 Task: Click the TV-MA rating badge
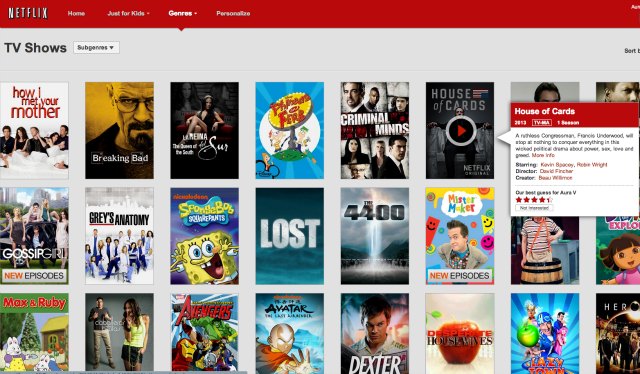click(542, 122)
